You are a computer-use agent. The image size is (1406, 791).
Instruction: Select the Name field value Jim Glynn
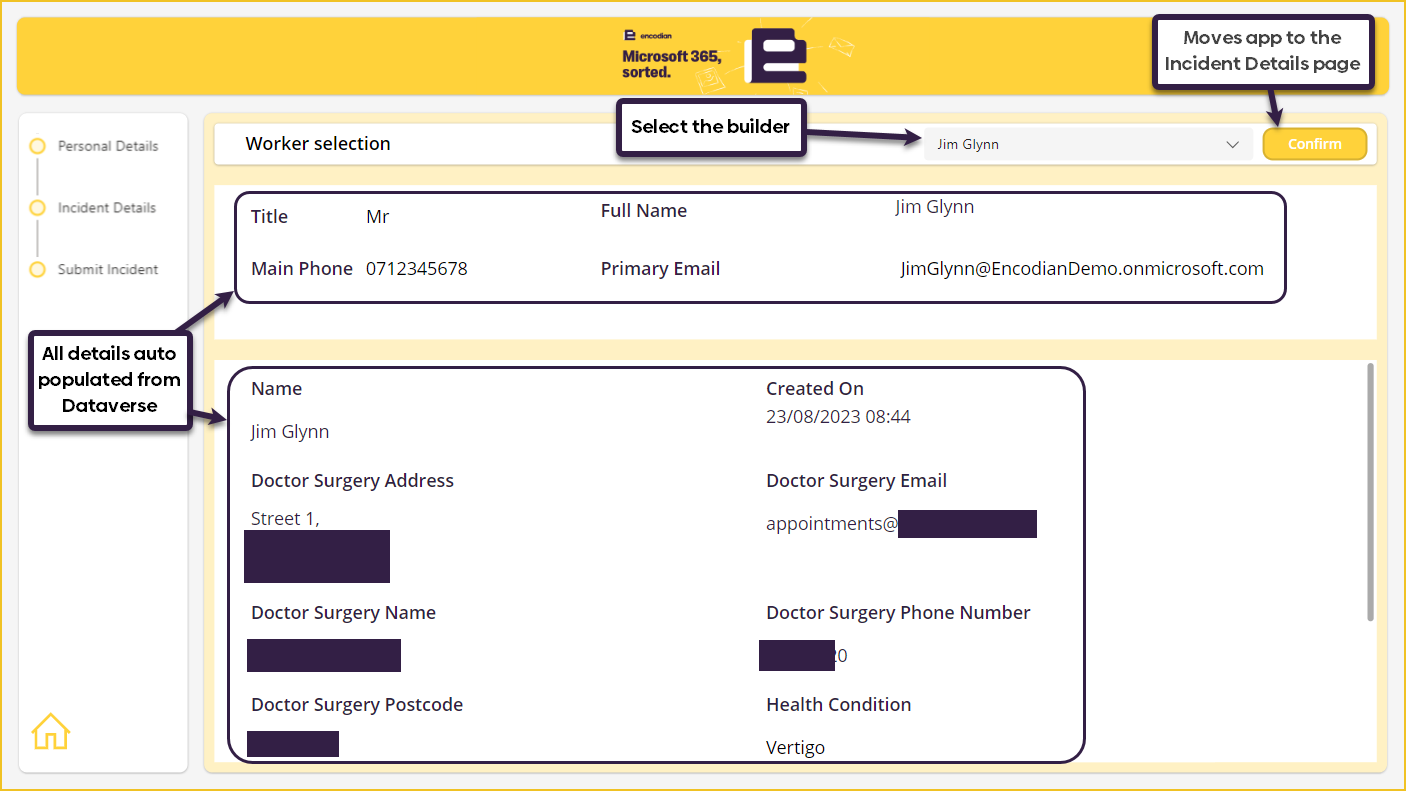(x=290, y=432)
